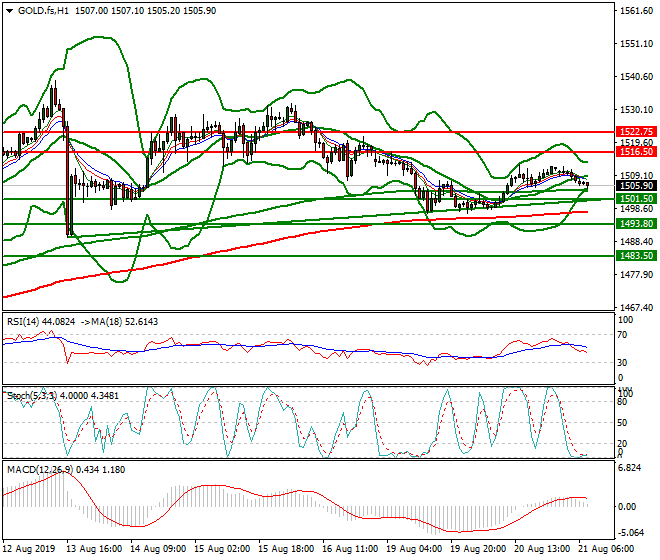660x560 pixels.
Task: Click the 1493.80 green support label
Action: 636,224
